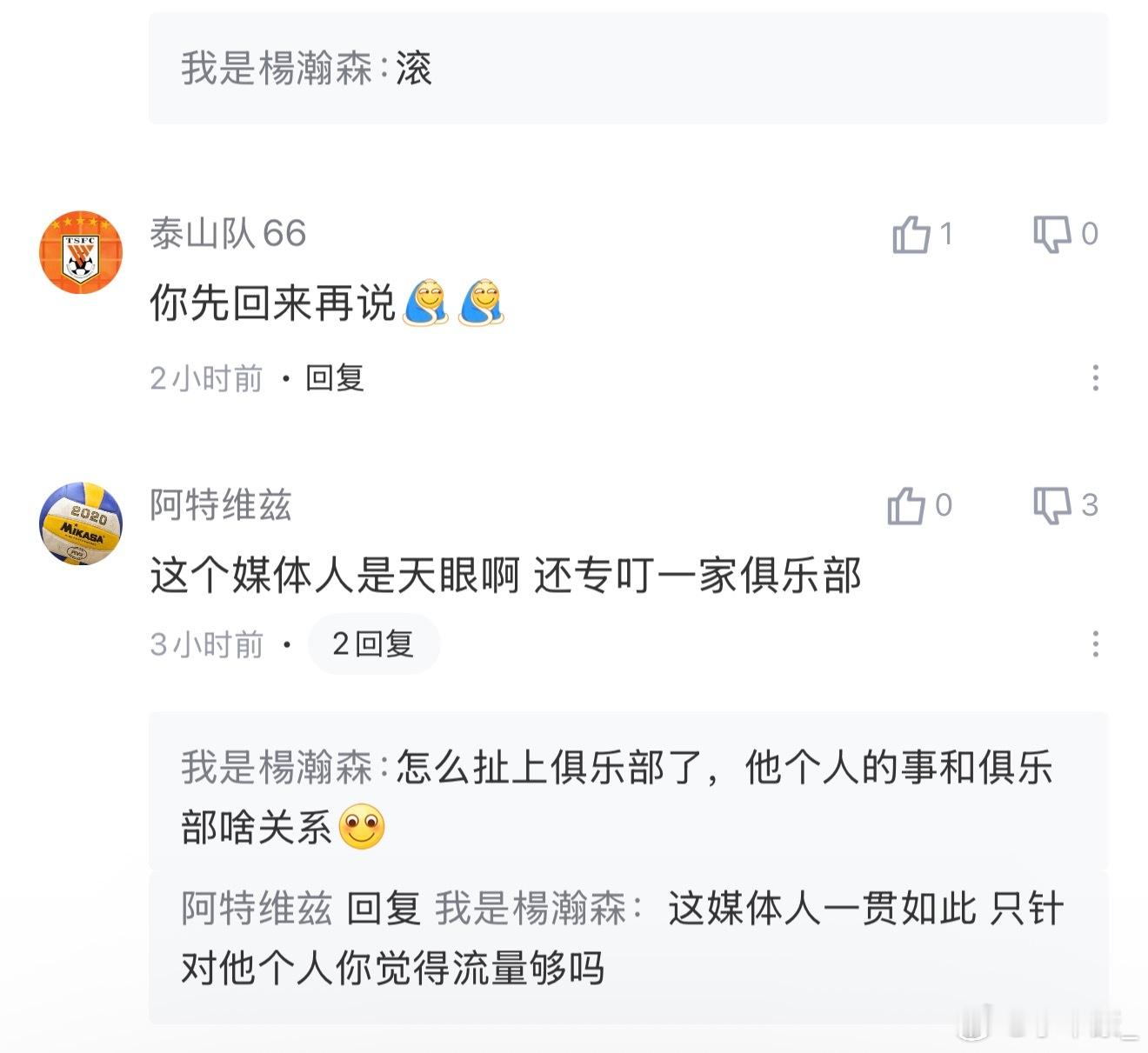Click the thumbs-up icon on 泰山队66's comment
Image resolution: width=1148 pixels, height=1053 pixels.
click(x=910, y=233)
